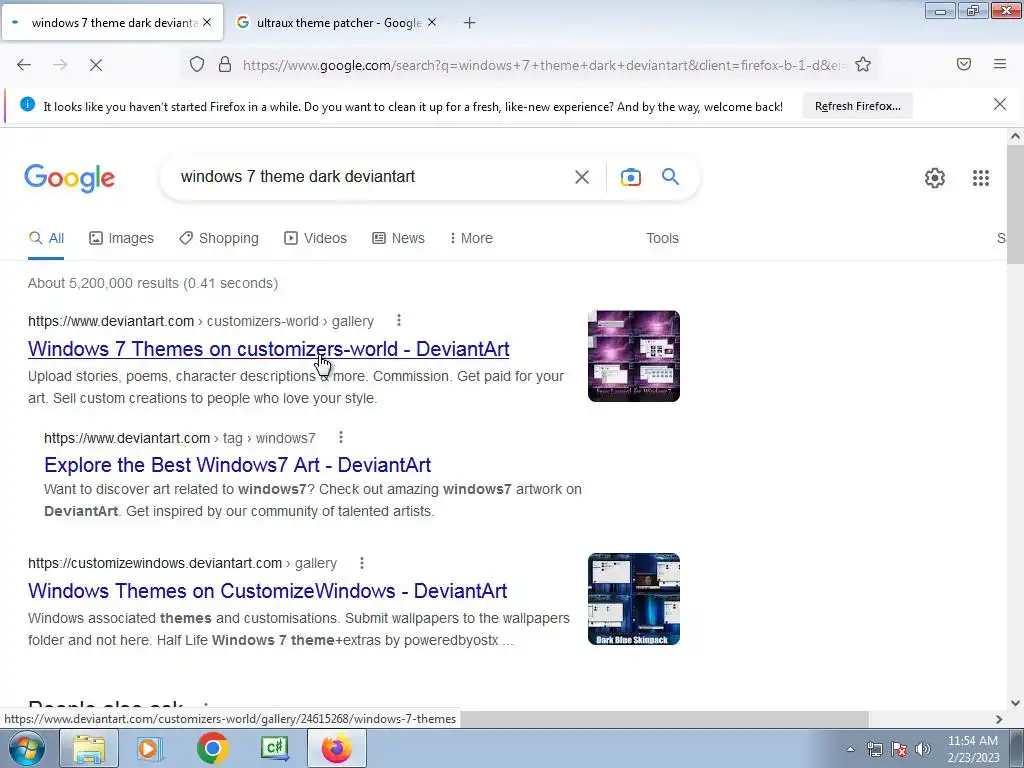
Task: Switch to Shopping results
Action: pyautogui.click(x=219, y=238)
